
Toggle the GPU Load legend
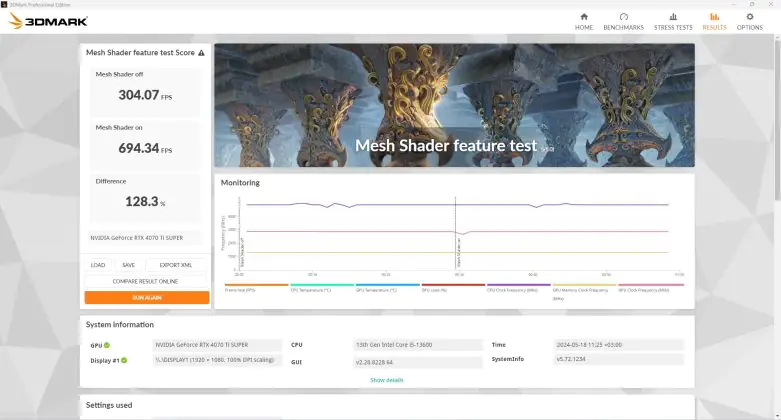(x=453, y=288)
